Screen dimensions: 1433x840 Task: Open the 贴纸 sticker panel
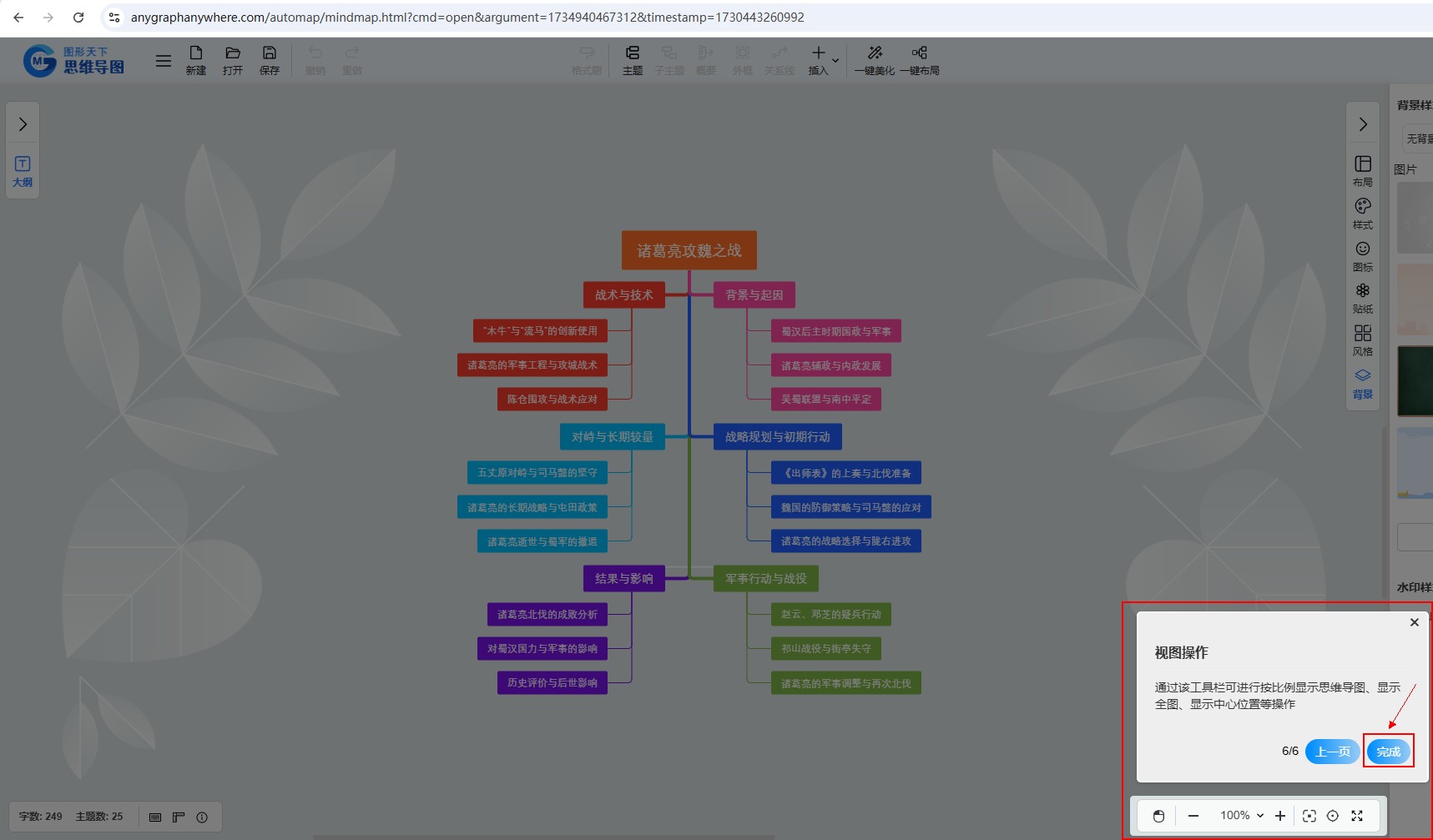1362,297
